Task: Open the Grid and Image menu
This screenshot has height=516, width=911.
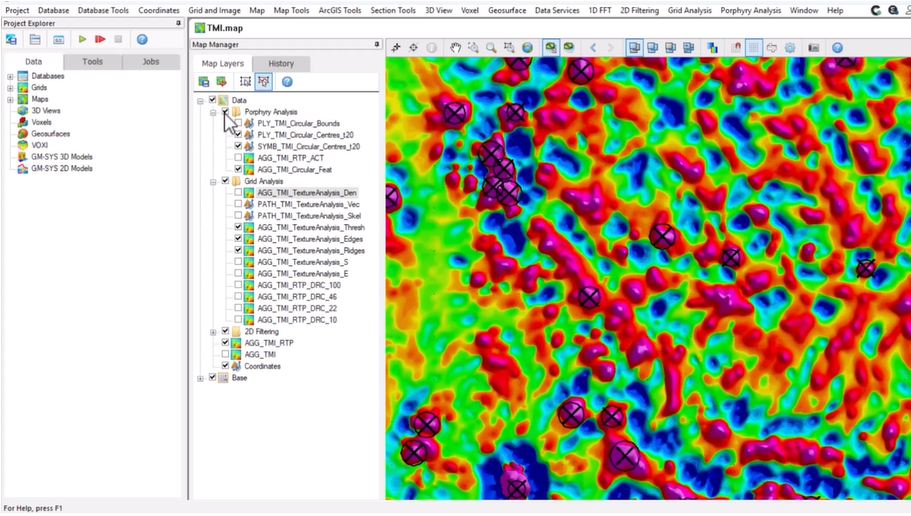Action: [x=214, y=10]
